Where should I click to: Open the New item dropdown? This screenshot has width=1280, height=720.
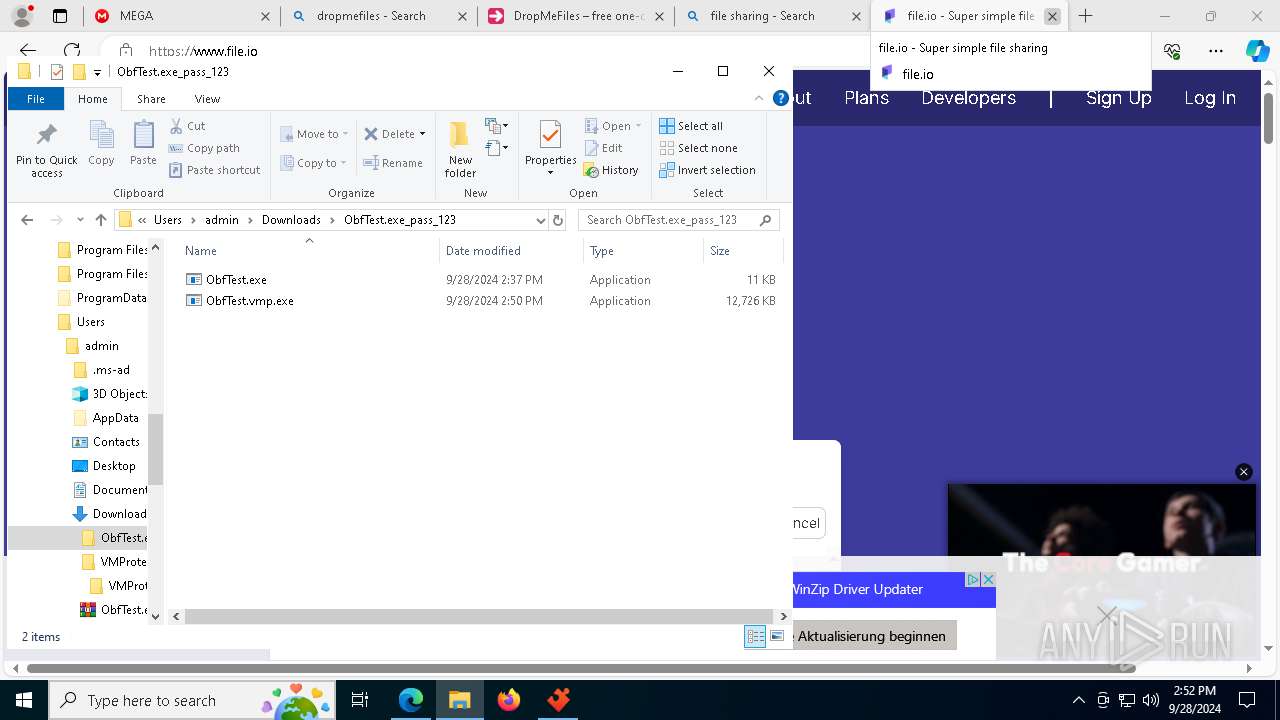[x=497, y=126]
